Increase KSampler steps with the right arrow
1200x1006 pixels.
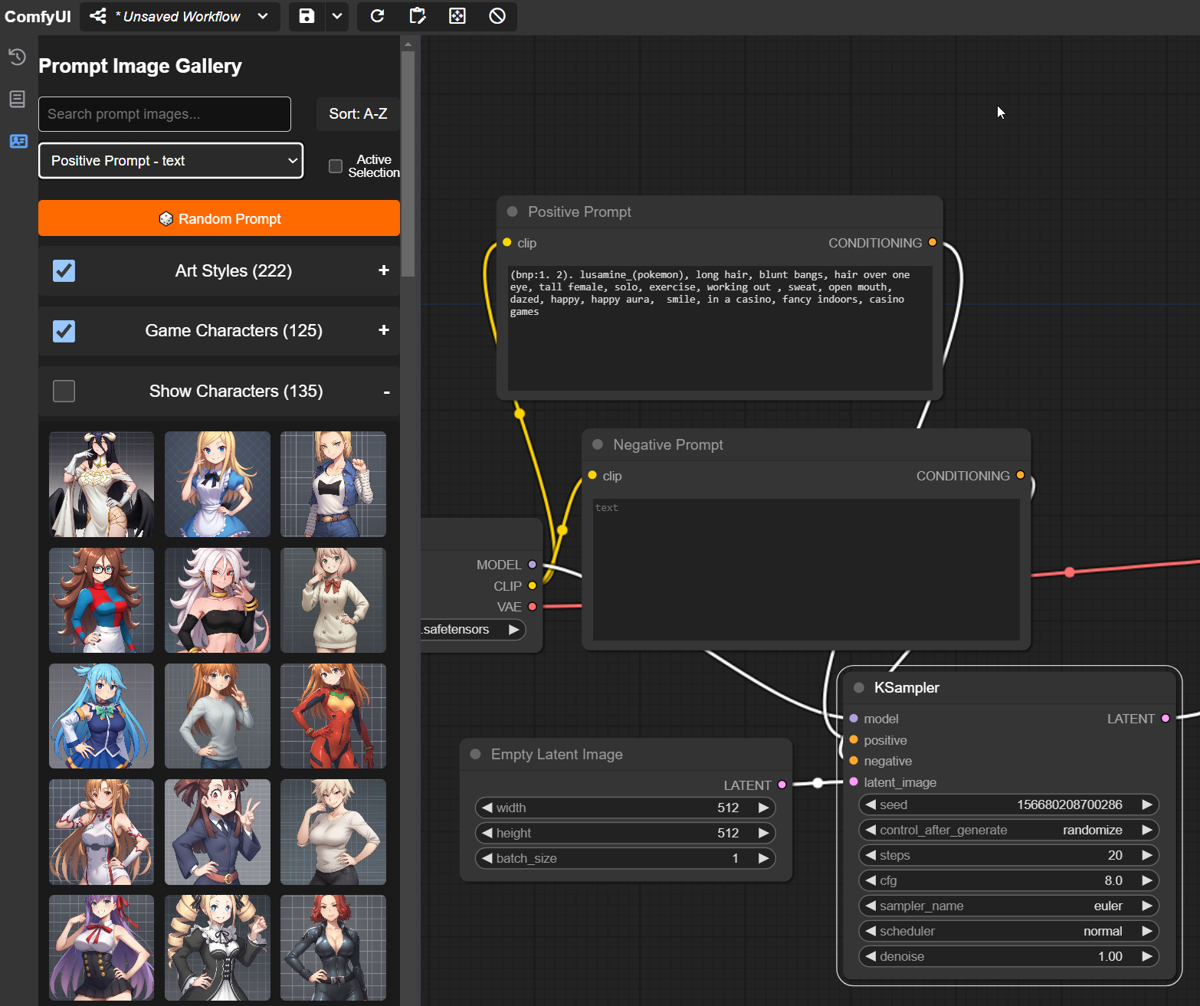(x=1147, y=855)
